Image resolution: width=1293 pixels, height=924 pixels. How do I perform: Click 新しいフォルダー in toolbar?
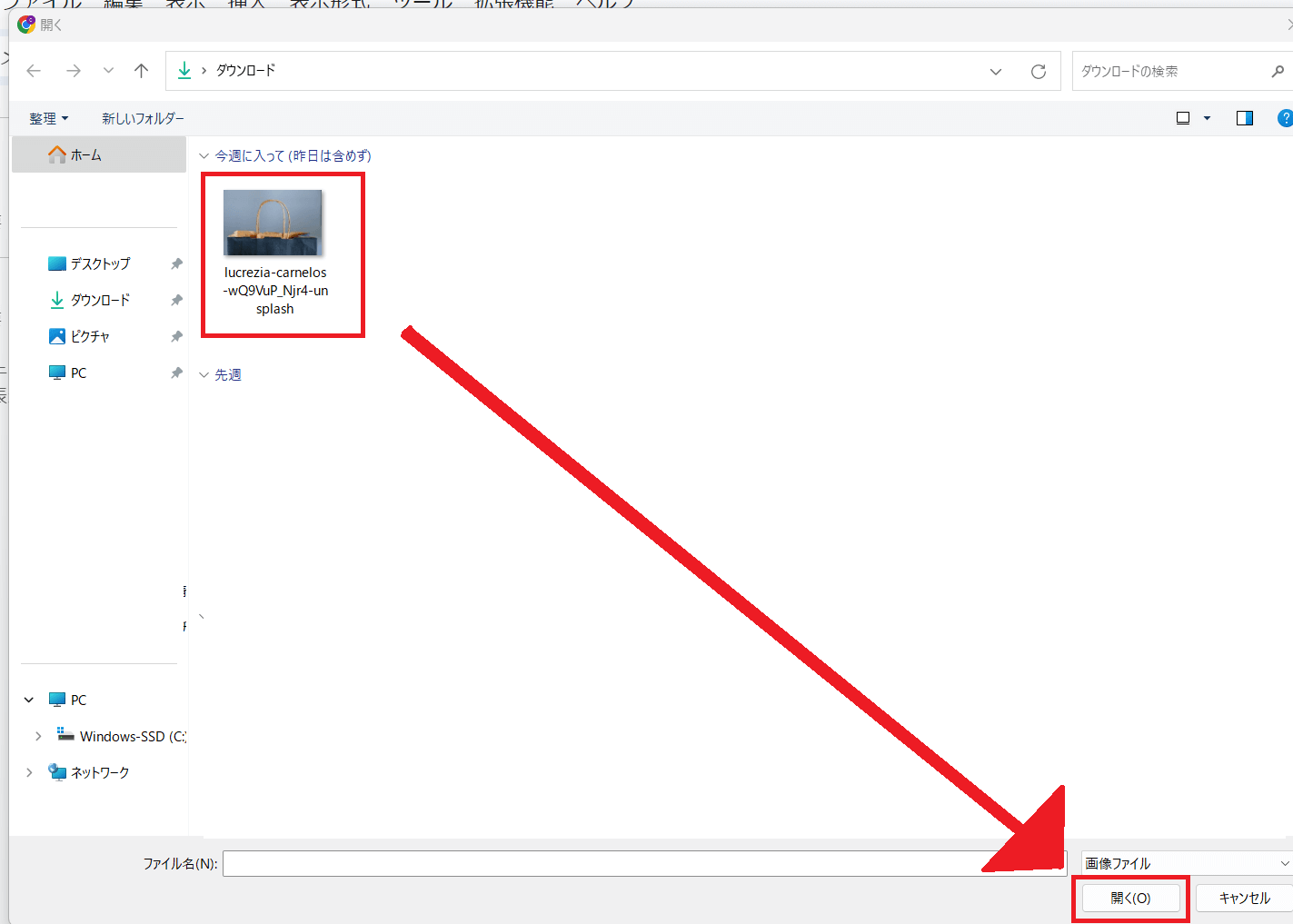(x=143, y=119)
